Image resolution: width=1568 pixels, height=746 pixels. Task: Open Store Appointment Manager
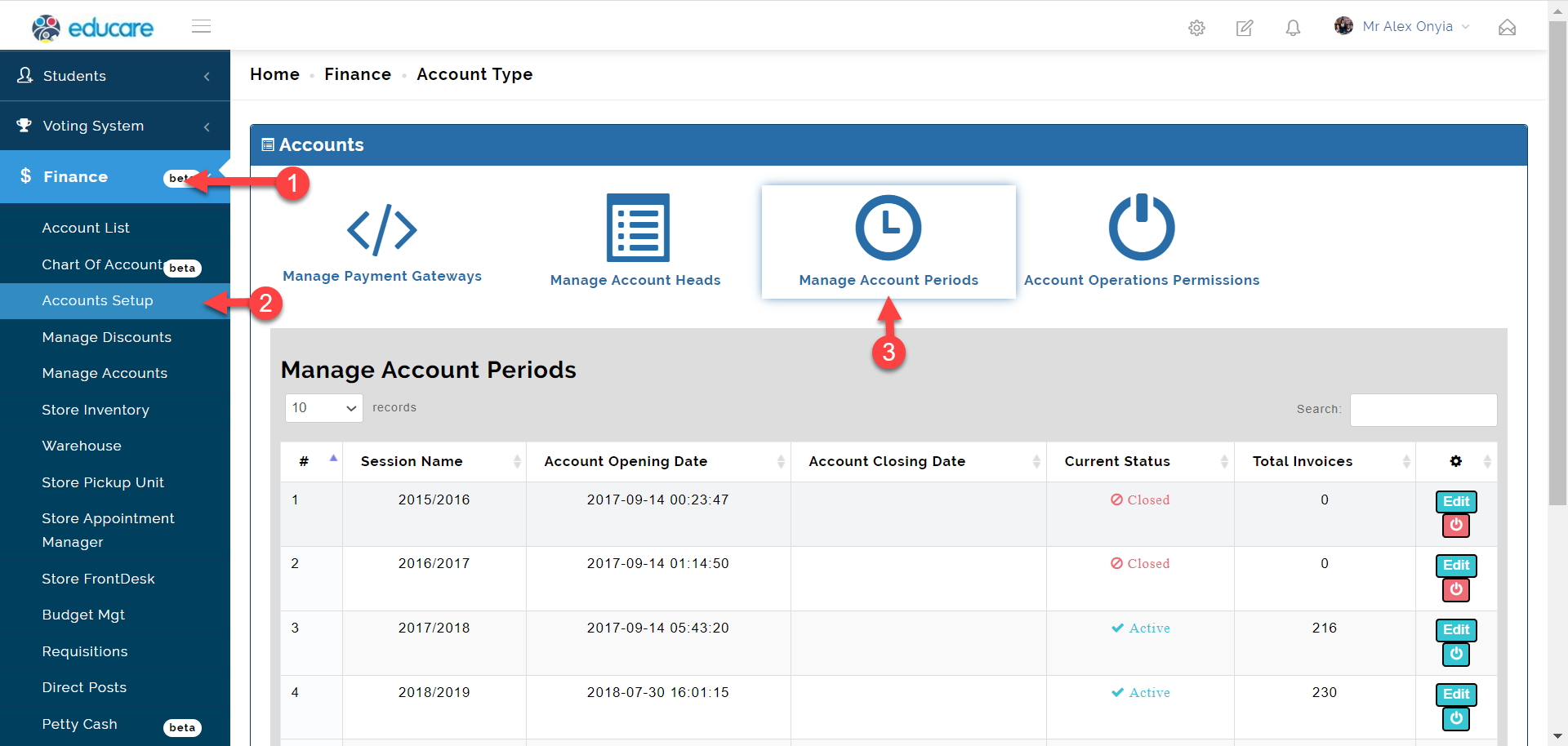coord(109,530)
